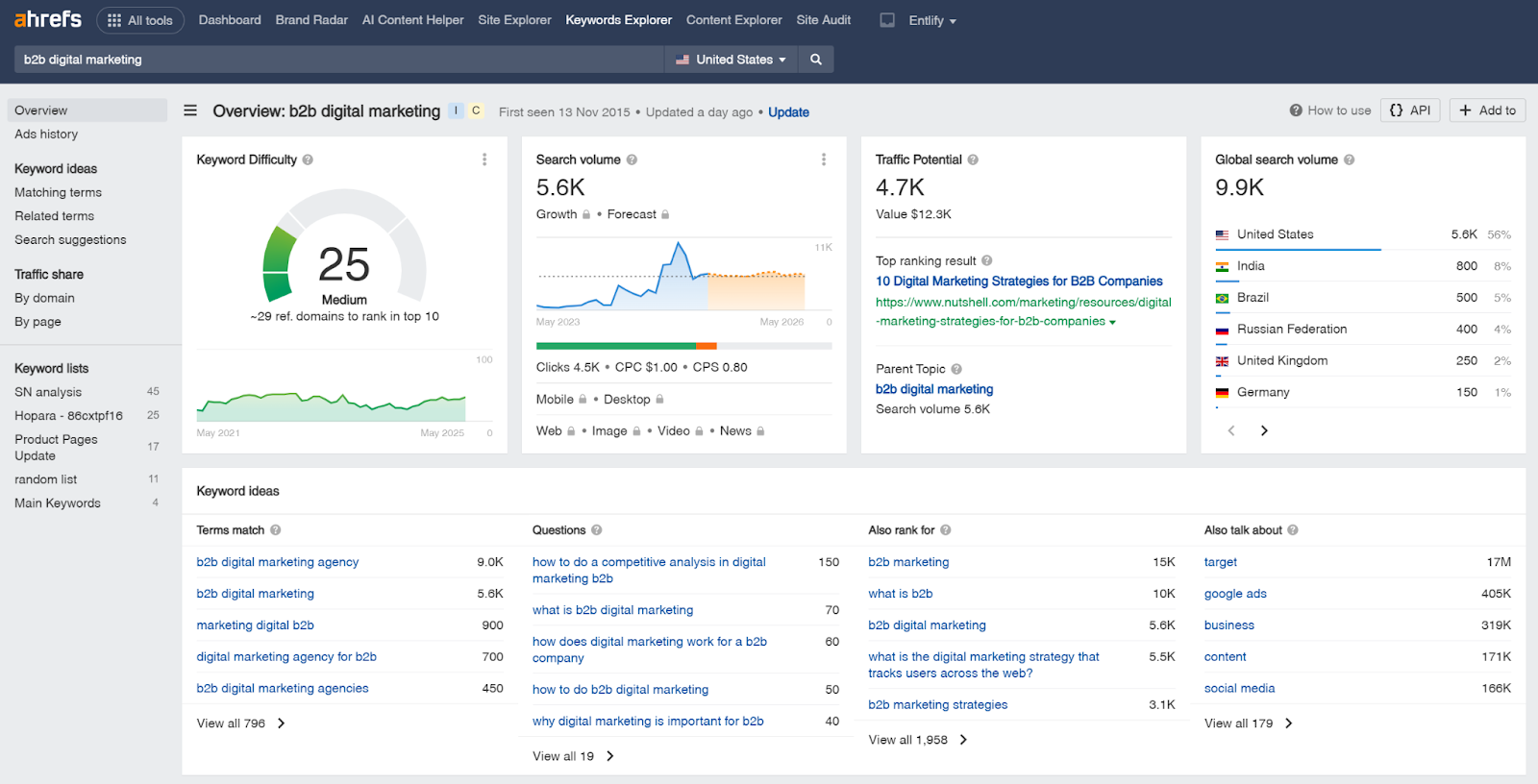Switch to Site Explorer tab
The image size is (1538, 784).
point(514,20)
